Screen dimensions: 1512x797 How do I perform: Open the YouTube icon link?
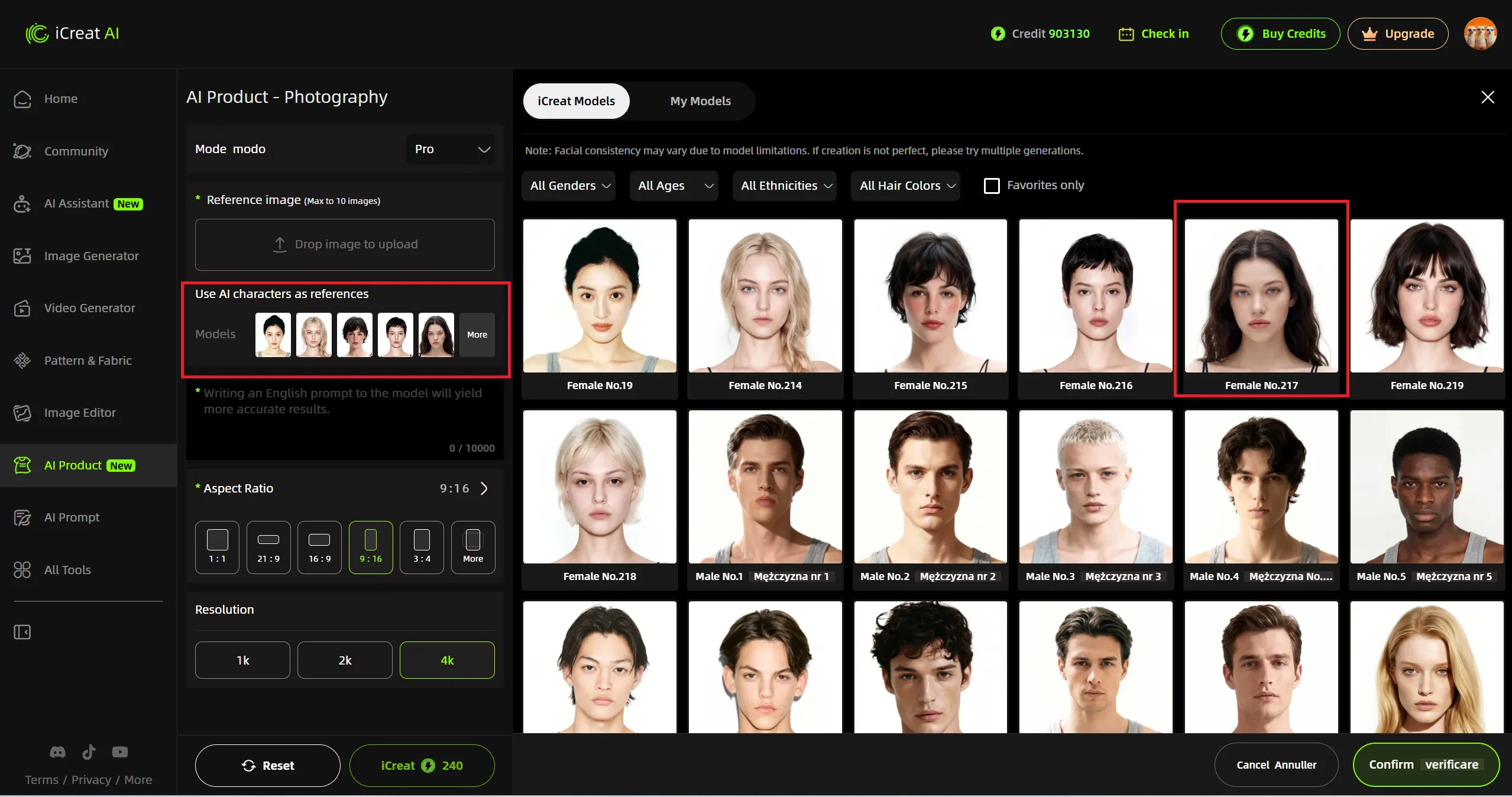[120, 752]
